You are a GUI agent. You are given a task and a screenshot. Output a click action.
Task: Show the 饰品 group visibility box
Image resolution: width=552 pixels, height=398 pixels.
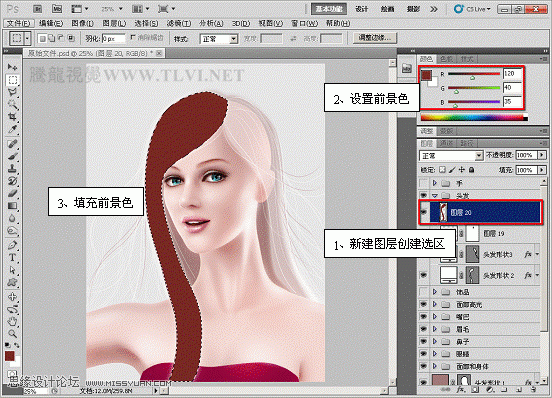(x=424, y=292)
